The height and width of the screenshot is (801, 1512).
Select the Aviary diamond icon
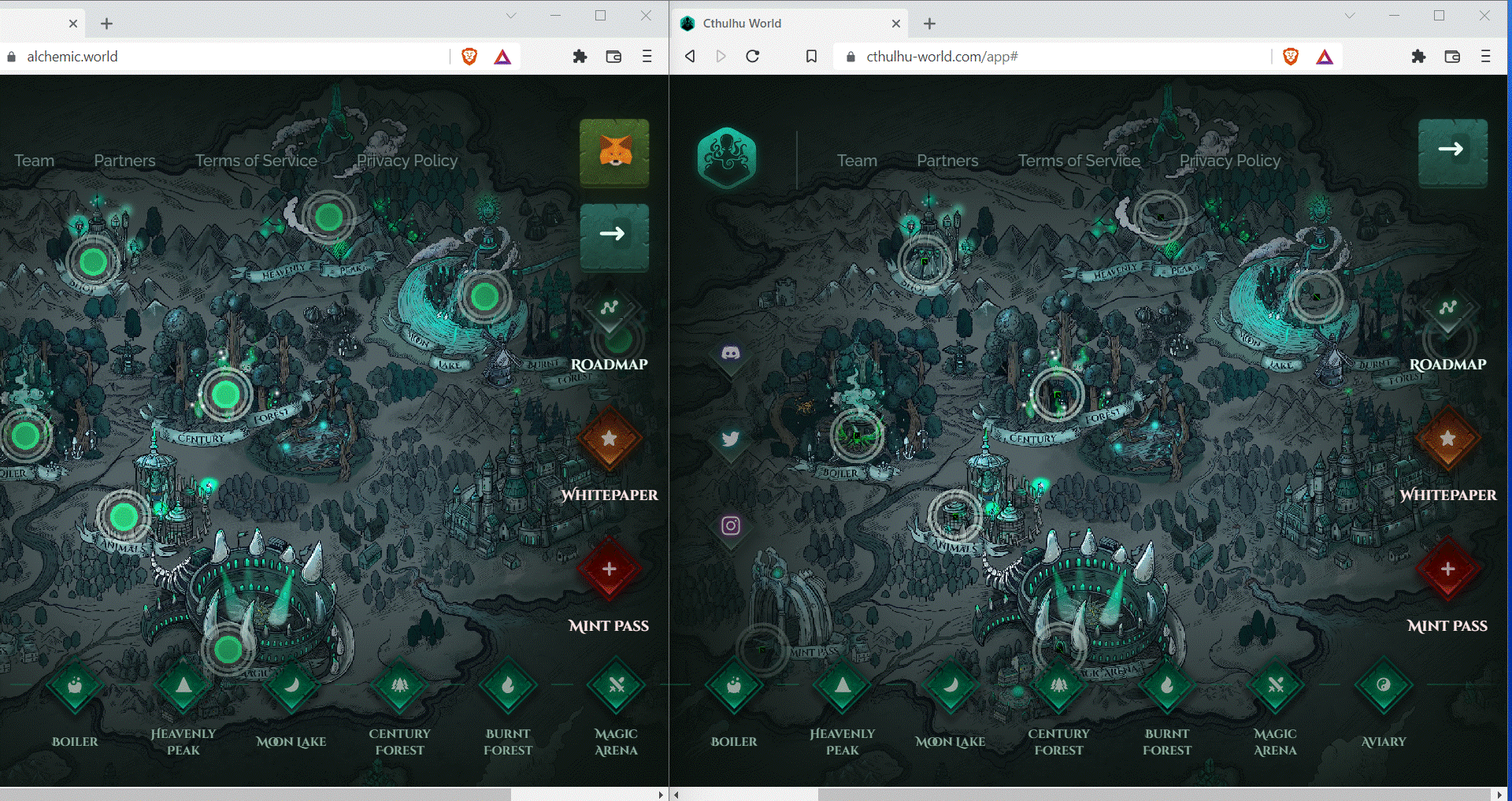[x=1384, y=685]
